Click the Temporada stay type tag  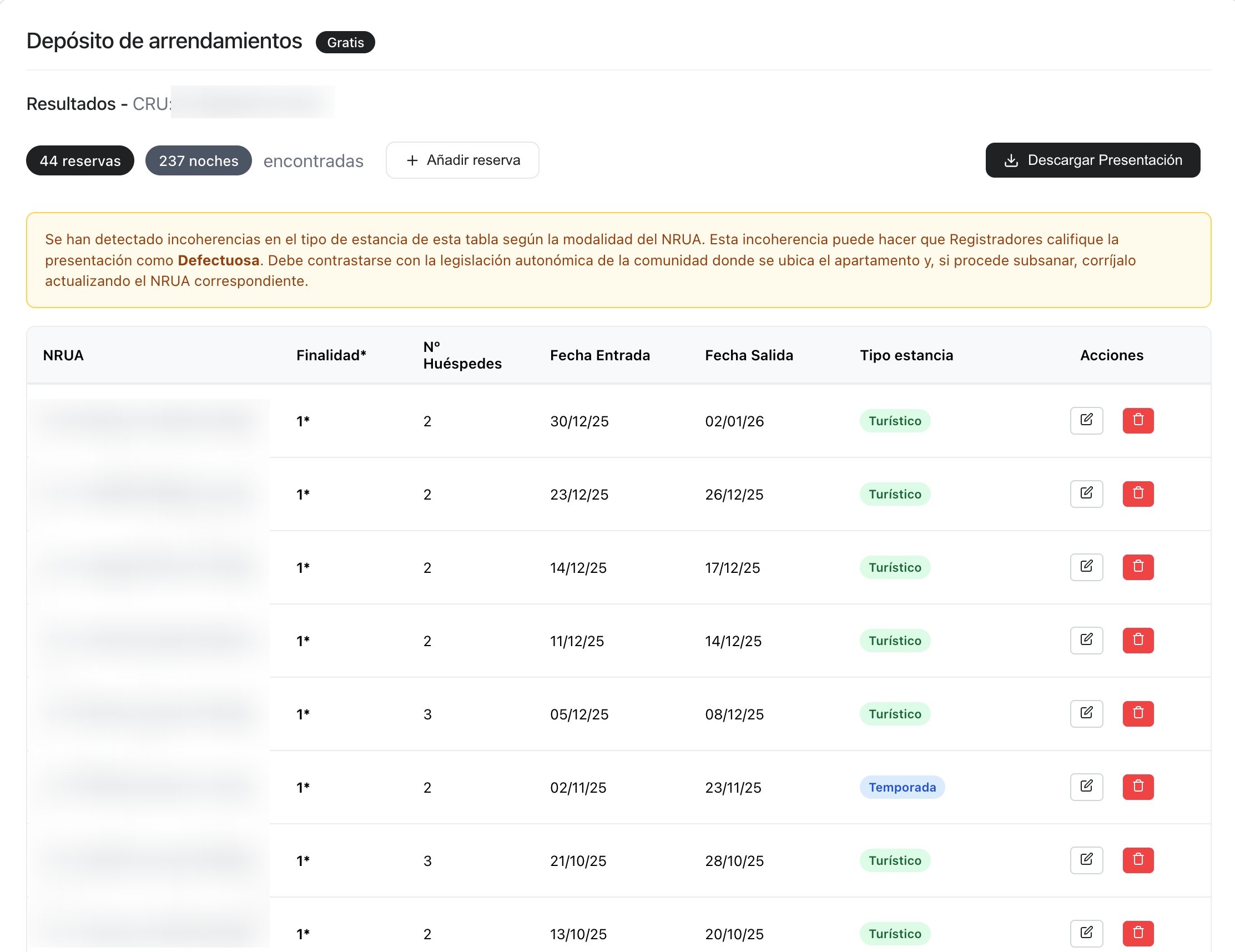902,787
